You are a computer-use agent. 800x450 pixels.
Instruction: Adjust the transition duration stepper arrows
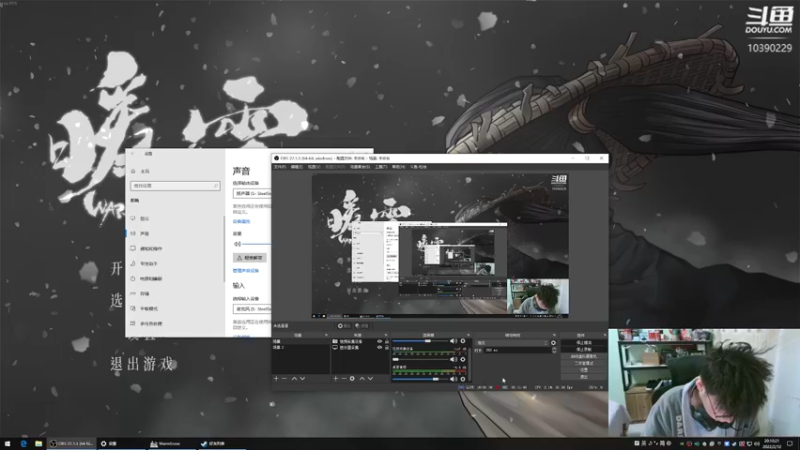554,351
